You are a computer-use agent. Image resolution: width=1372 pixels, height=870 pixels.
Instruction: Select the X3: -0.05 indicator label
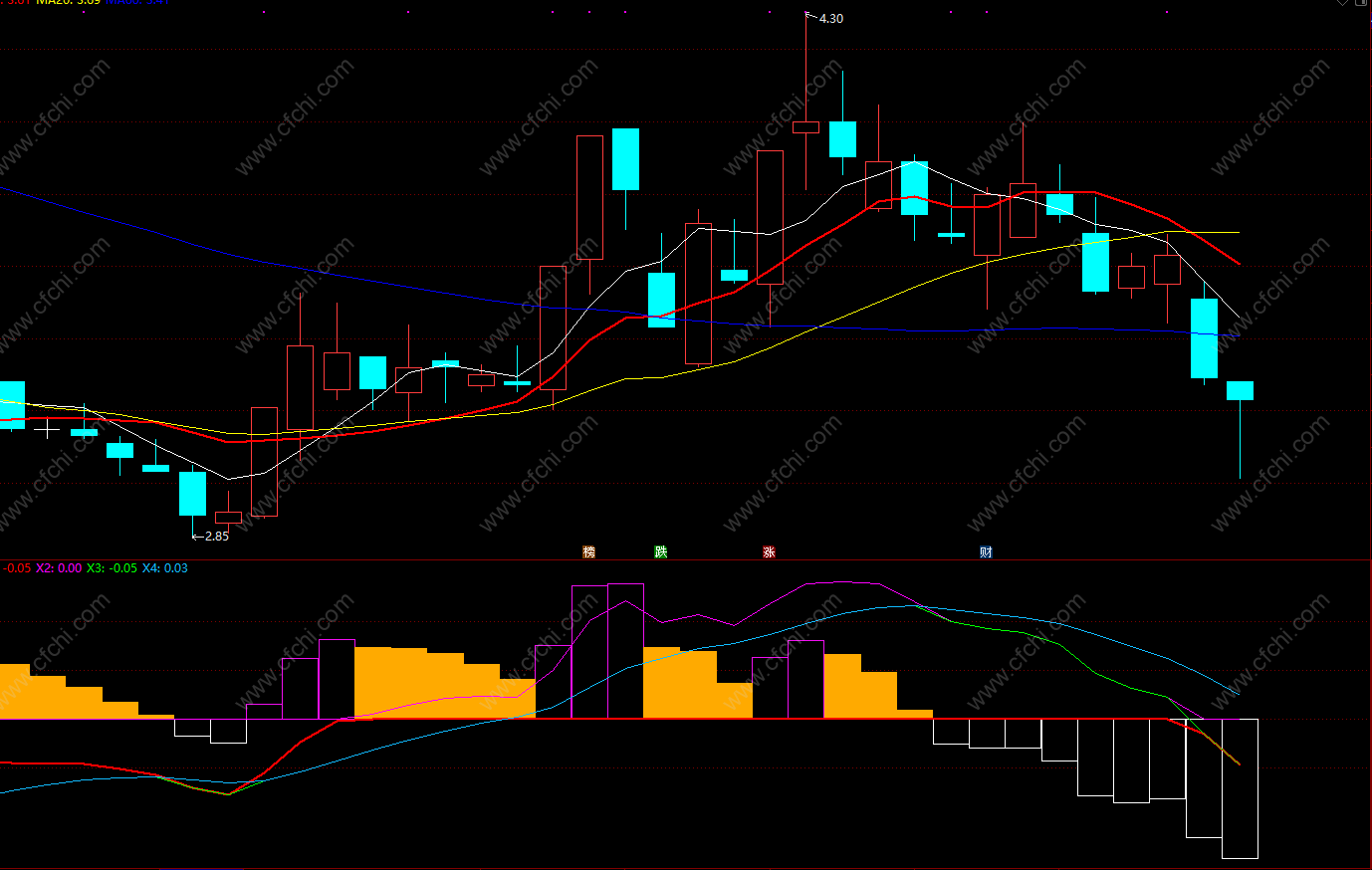click(112, 568)
